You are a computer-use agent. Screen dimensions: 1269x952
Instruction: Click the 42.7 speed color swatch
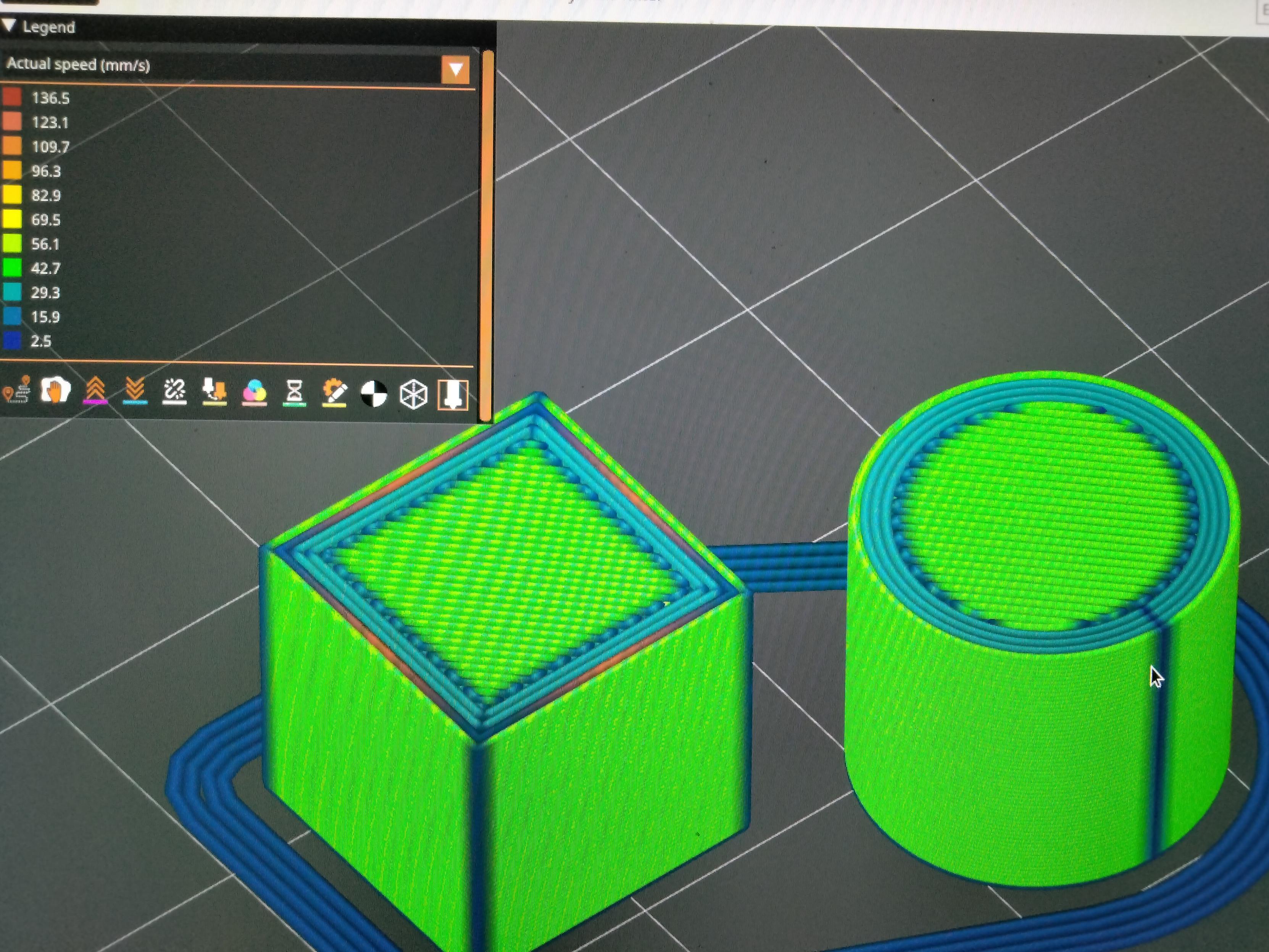[12, 268]
